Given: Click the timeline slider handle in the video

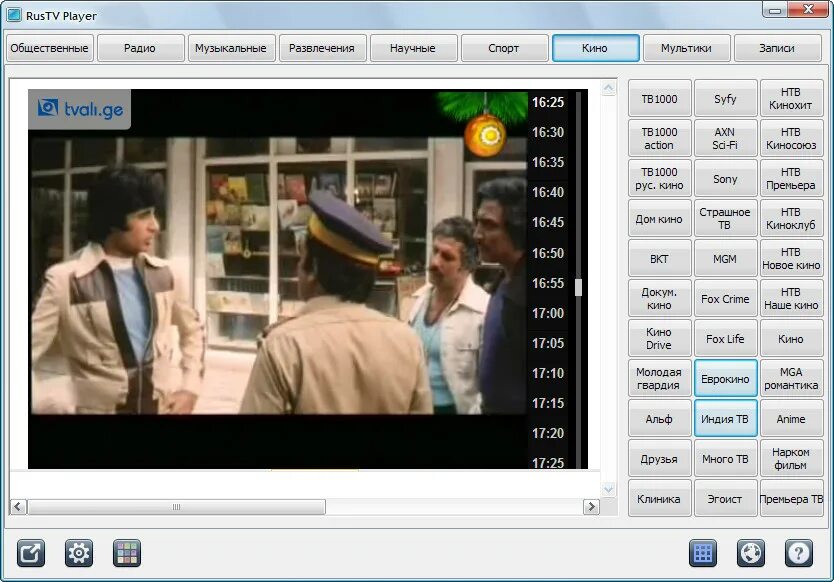Looking at the screenshot, I should tap(578, 287).
